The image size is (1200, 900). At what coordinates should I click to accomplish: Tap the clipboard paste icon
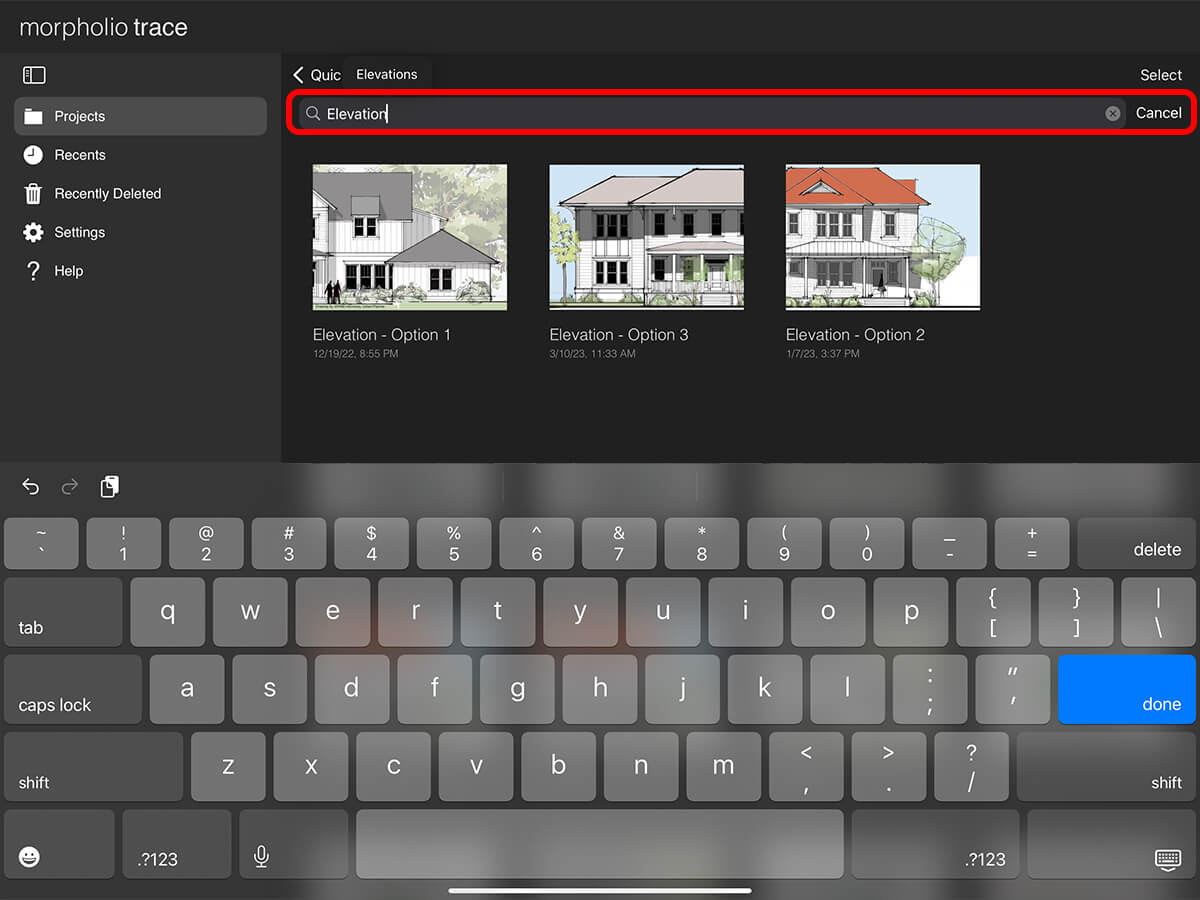pyautogui.click(x=110, y=487)
